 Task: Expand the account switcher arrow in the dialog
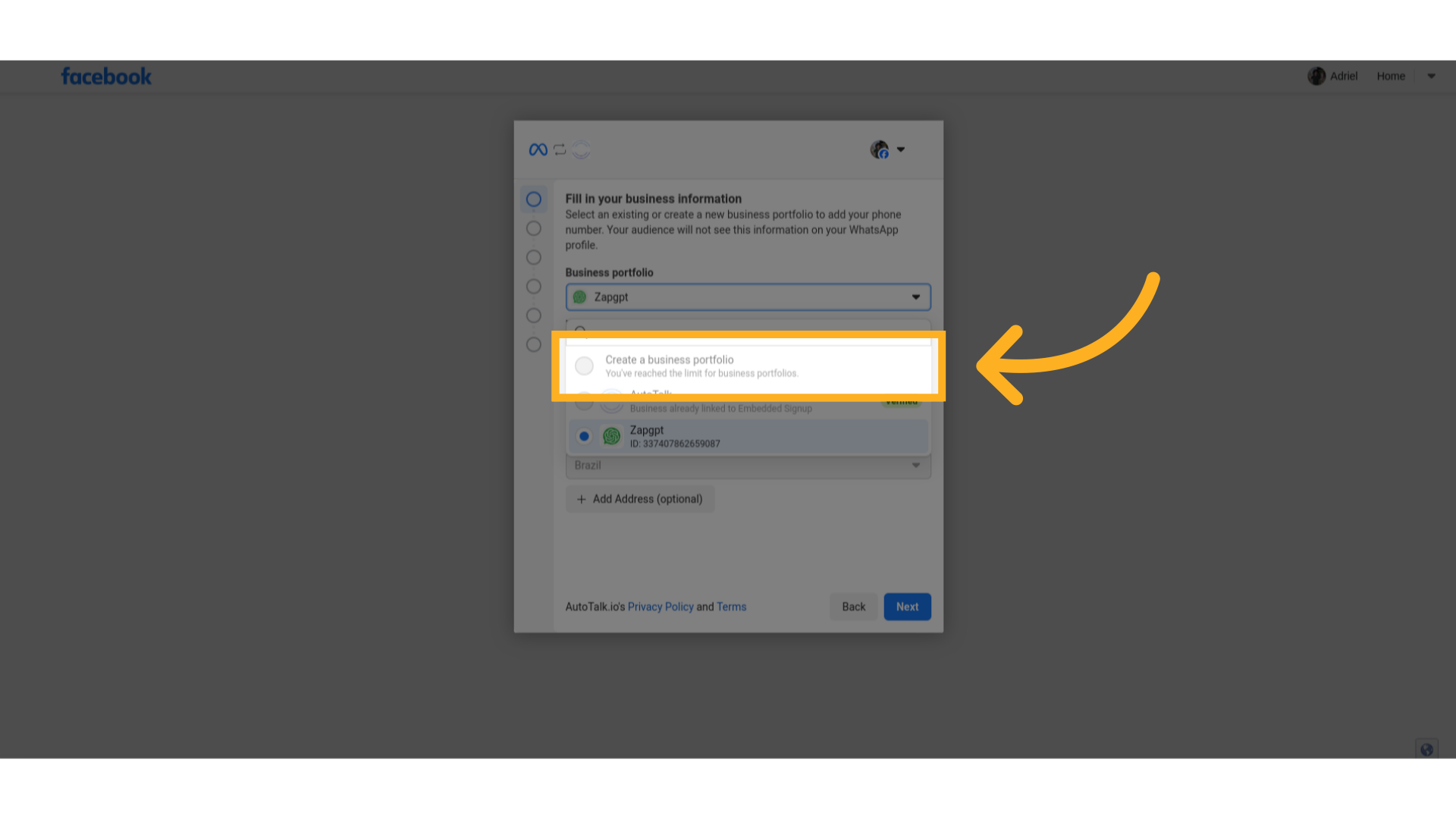coord(901,149)
